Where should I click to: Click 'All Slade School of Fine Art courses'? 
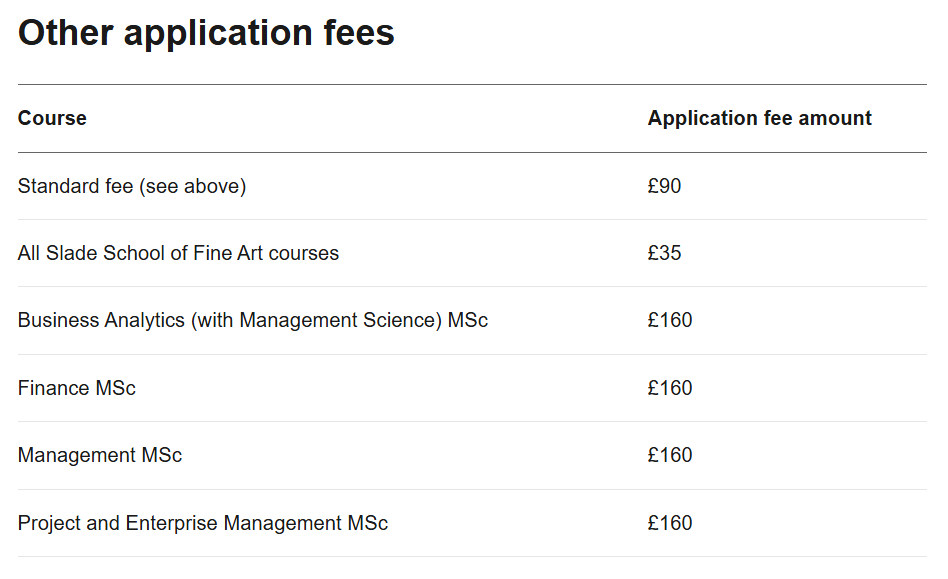(x=178, y=253)
